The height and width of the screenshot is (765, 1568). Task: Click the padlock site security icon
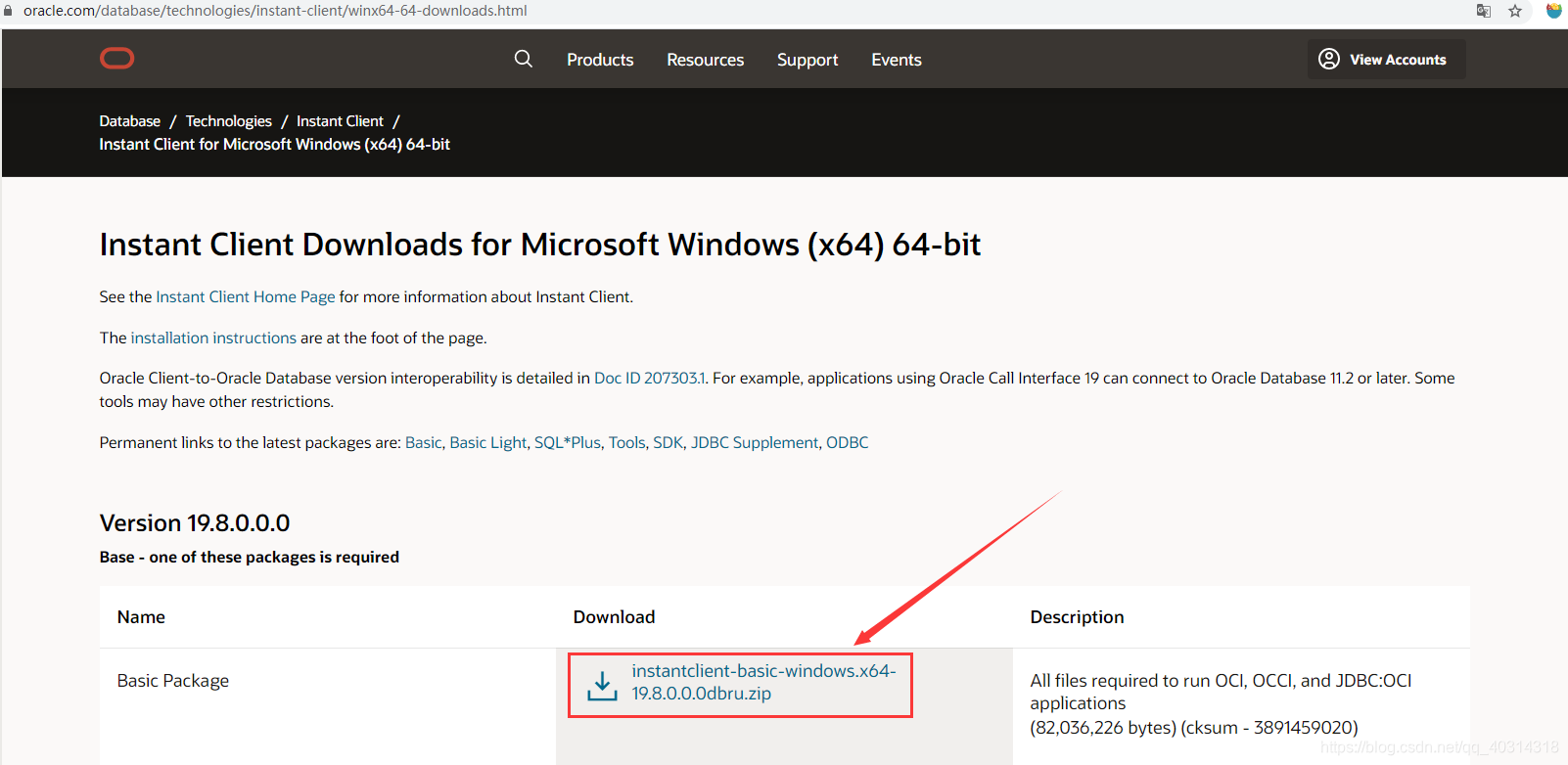[8, 11]
